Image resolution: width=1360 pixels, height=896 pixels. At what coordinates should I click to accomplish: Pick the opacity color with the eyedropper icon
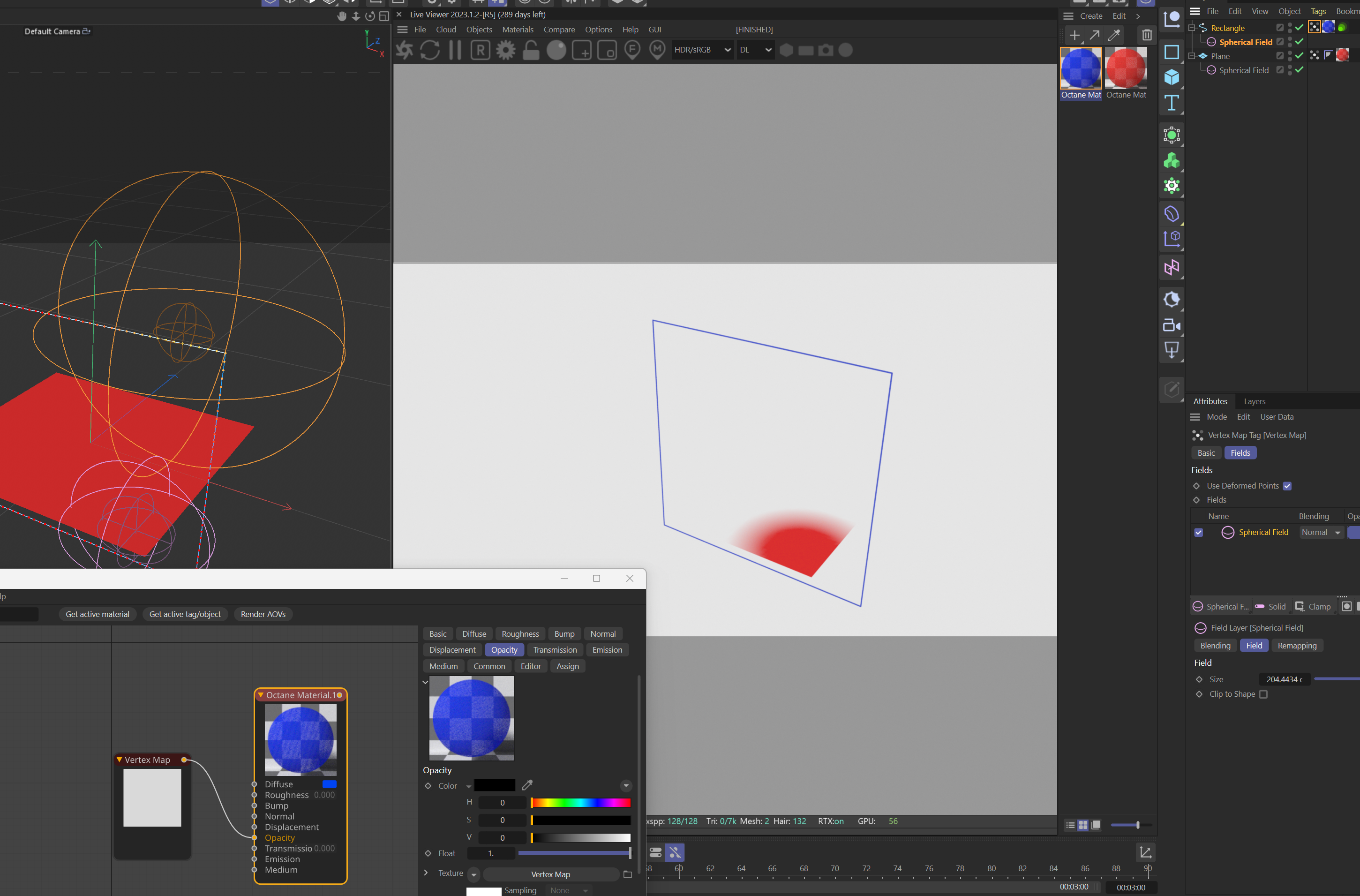(527, 785)
